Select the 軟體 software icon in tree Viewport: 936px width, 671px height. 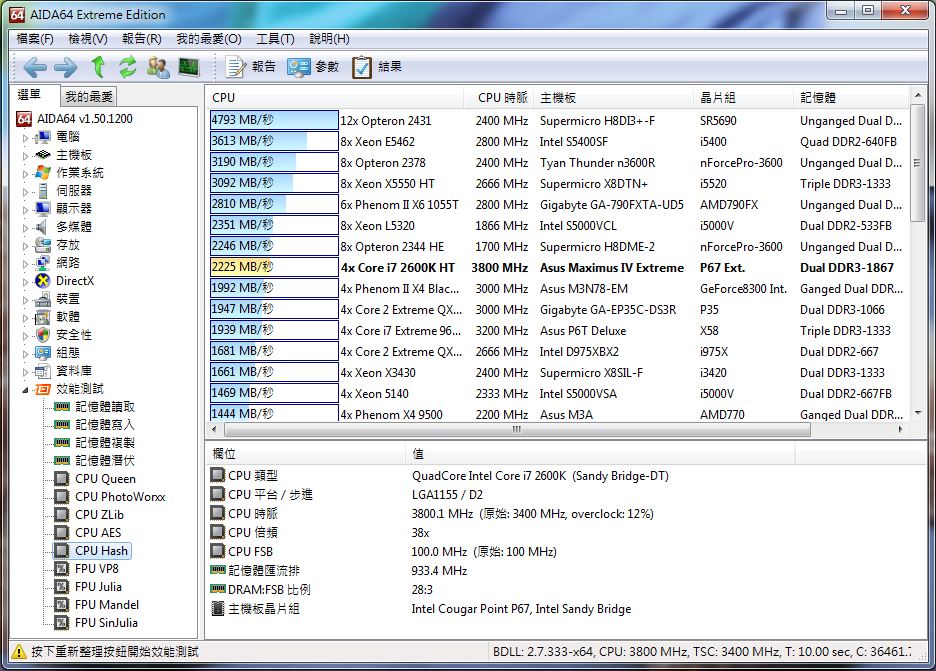(x=42, y=316)
